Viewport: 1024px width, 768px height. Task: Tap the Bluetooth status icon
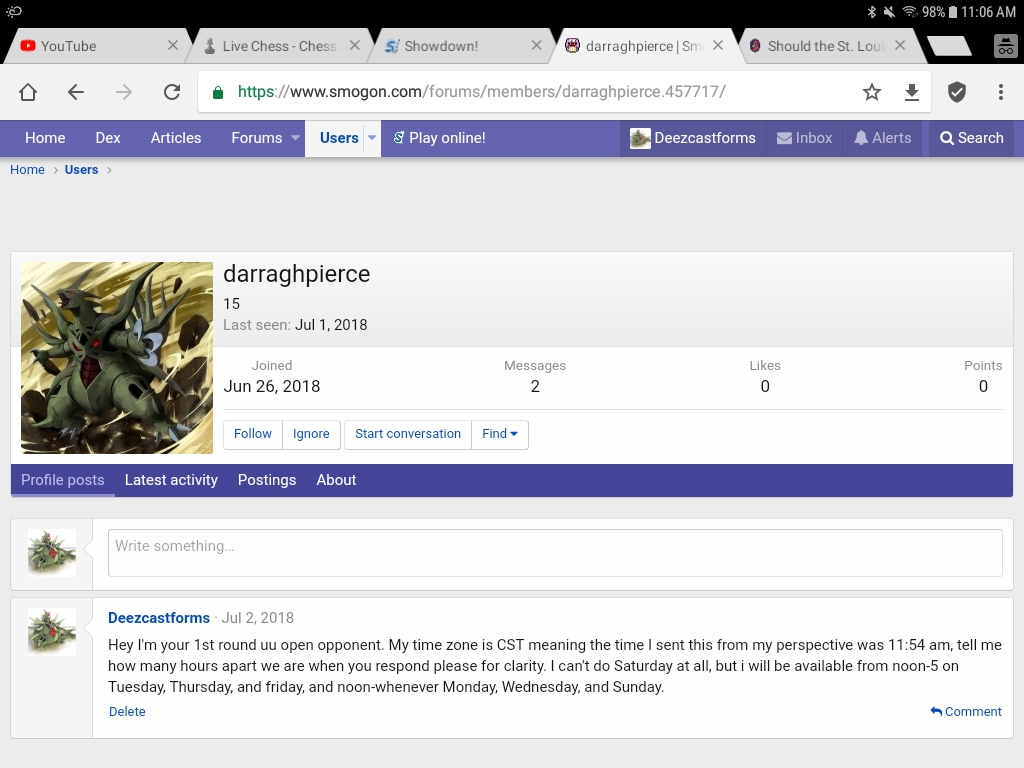click(x=871, y=12)
